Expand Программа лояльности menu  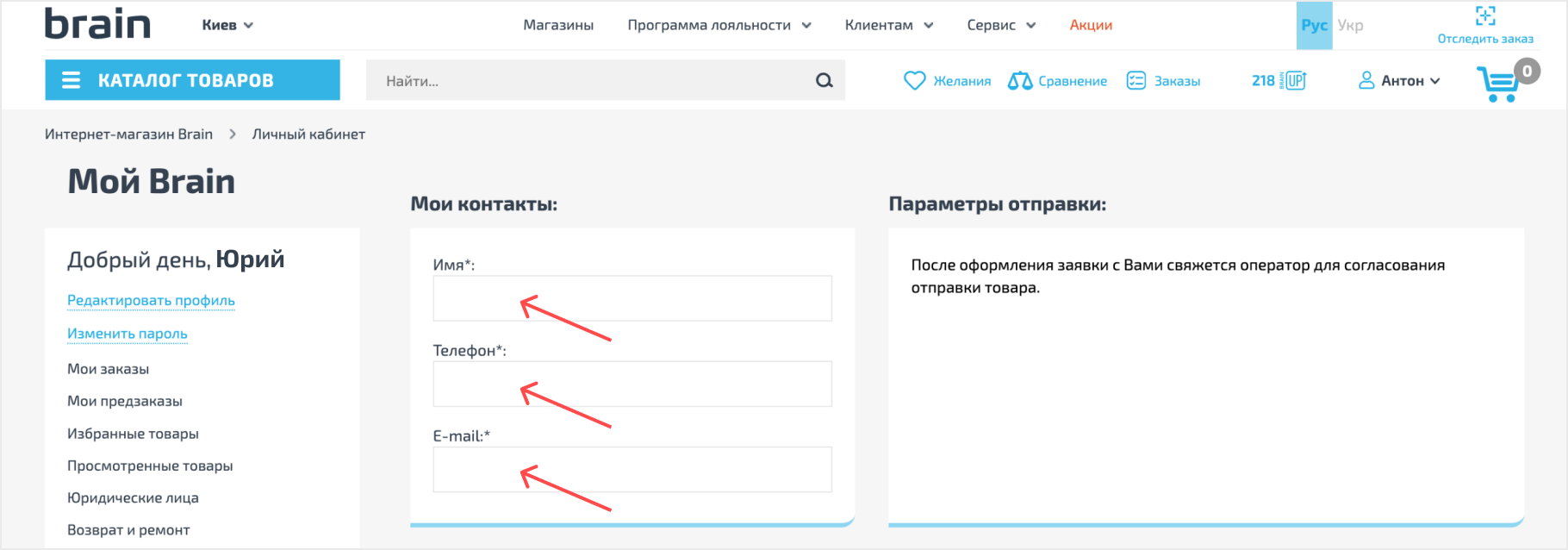click(x=719, y=25)
